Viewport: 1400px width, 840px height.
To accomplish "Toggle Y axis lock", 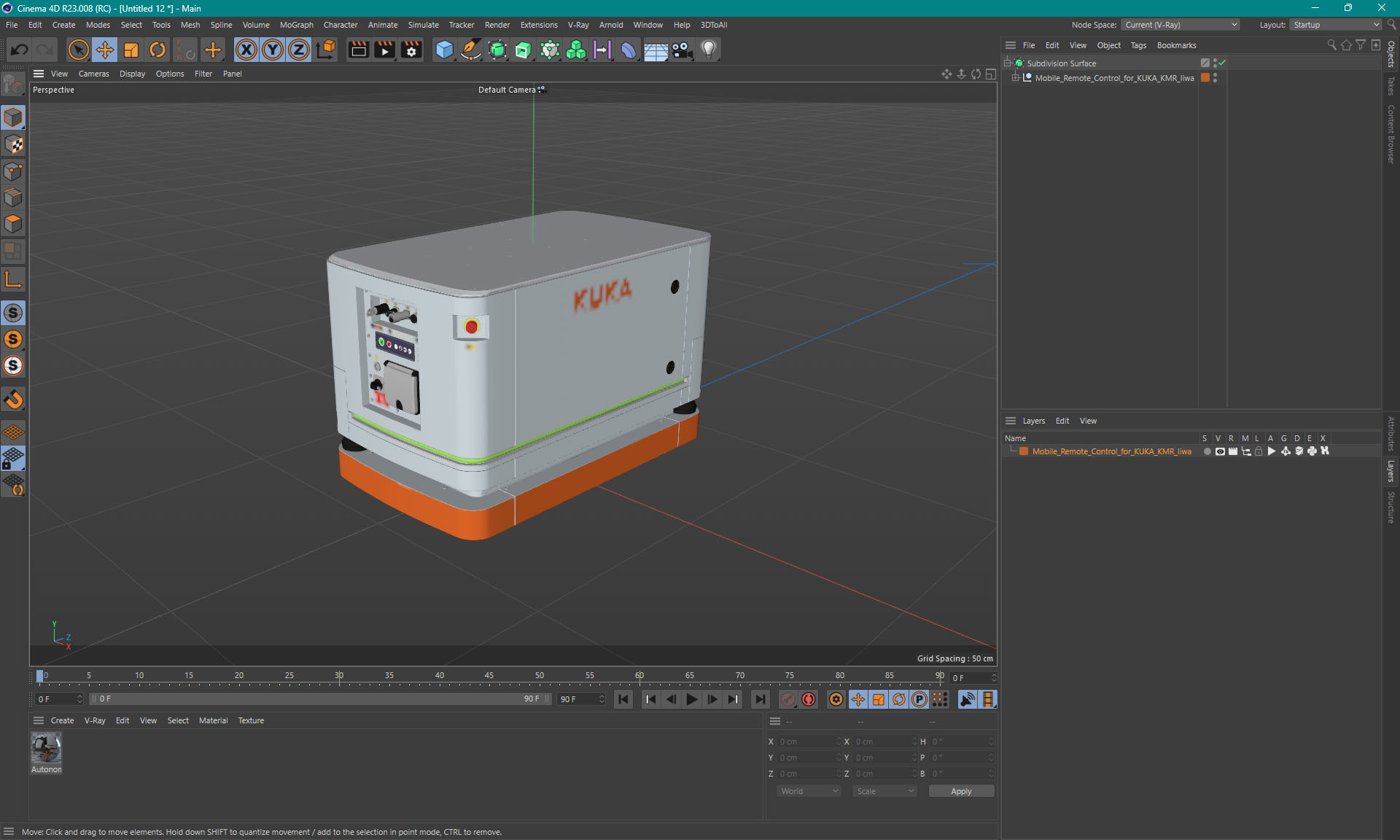I will click(x=273, y=50).
